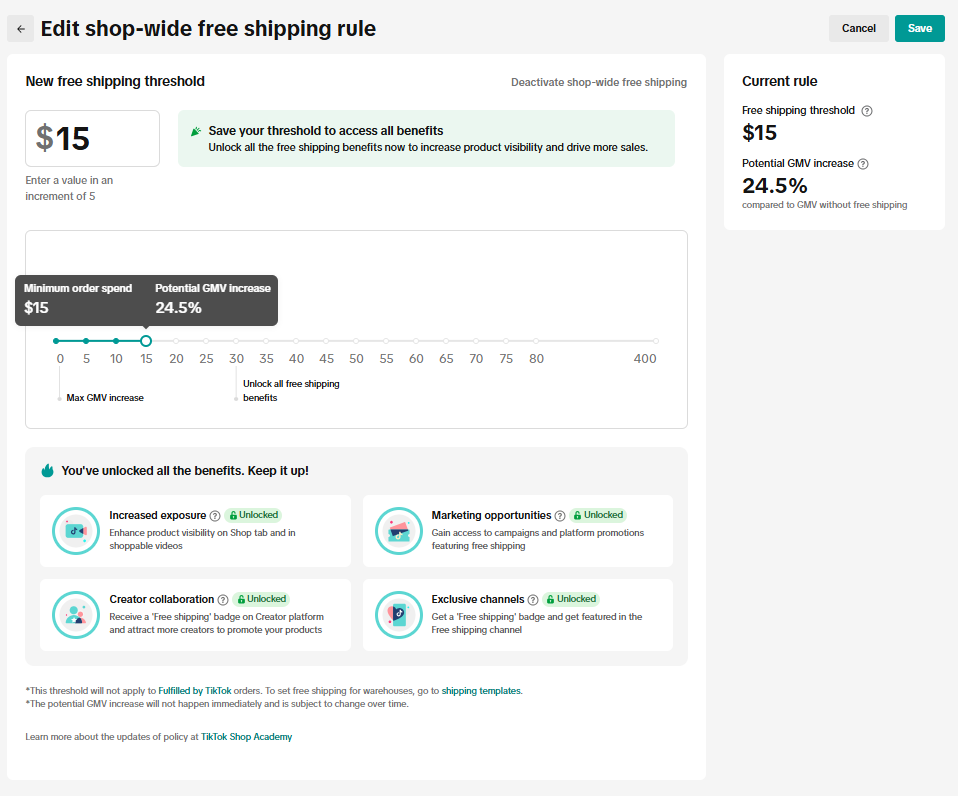958x796 pixels.
Task: Deactivate shop-wide free shipping
Action: point(598,82)
